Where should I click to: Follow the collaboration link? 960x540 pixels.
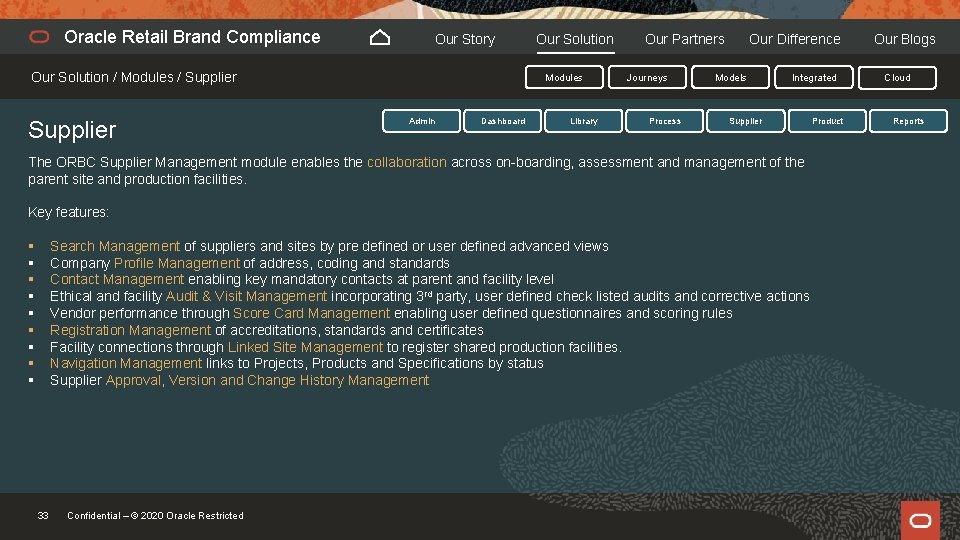pyautogui.click(x=407, y=162)
